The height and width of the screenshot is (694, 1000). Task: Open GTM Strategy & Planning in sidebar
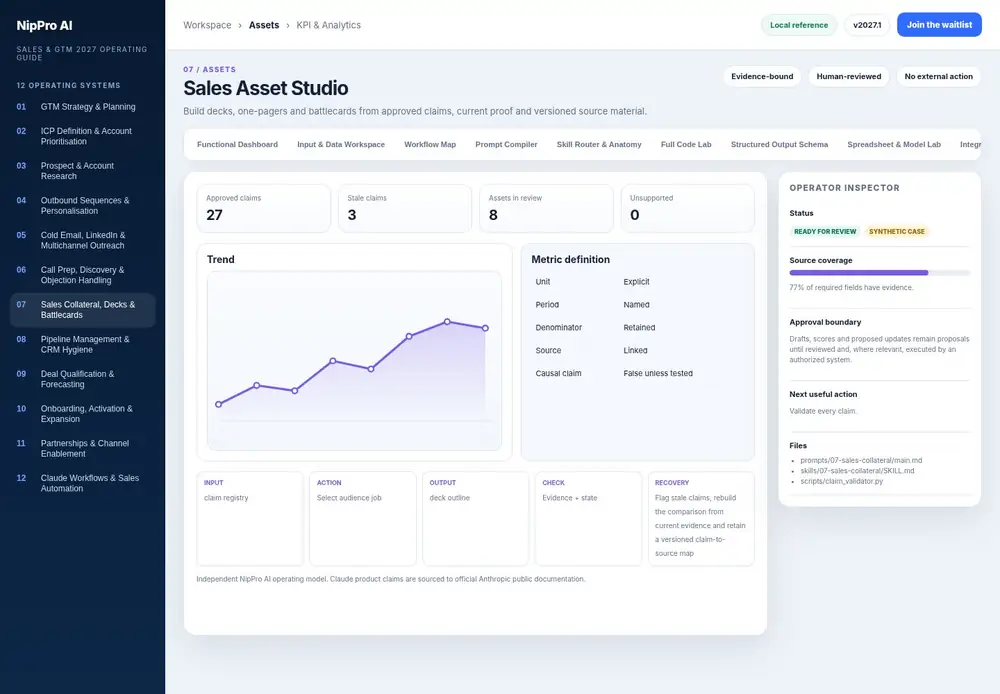[82, 107]
